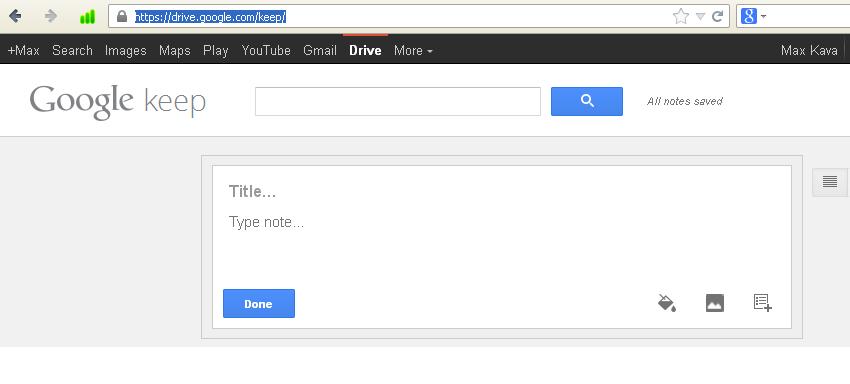Screen dimensions: 850x384
Task: Go back with browser back arrow
Action: [x=15, y=16]
